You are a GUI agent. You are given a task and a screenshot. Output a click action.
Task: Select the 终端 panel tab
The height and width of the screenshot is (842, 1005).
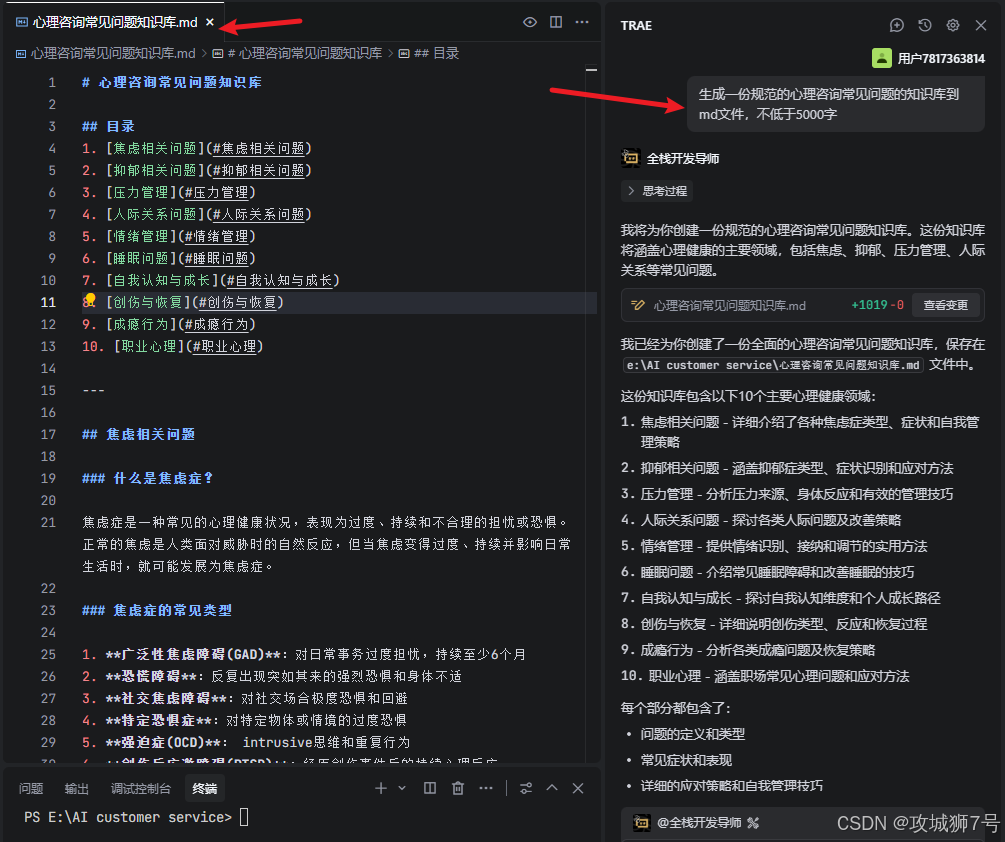(204, 789)
